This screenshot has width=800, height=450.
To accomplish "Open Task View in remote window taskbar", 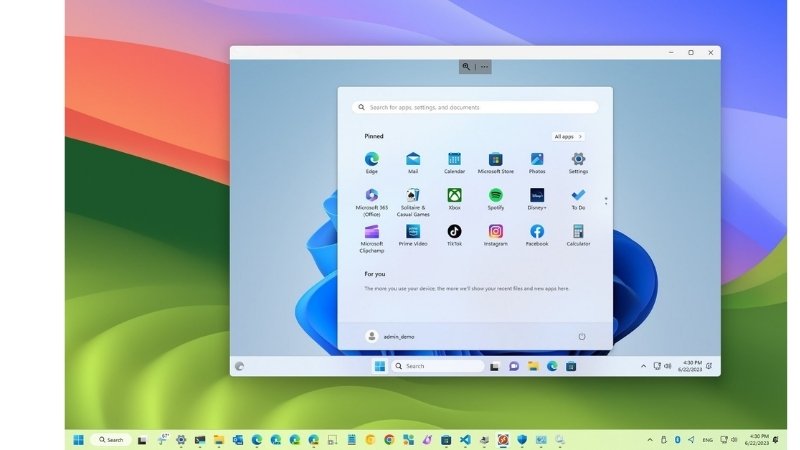I will (x=494, y=366).
